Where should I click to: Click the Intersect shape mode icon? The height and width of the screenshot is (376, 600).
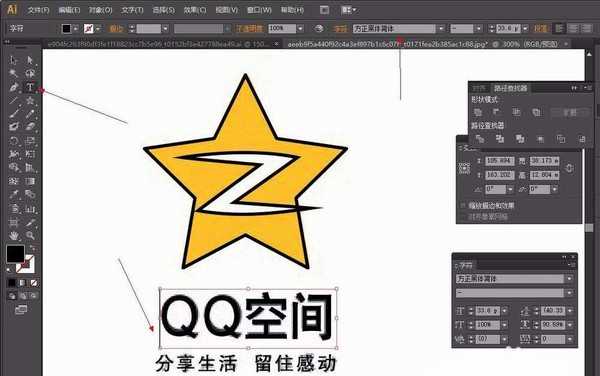point(517,112)
